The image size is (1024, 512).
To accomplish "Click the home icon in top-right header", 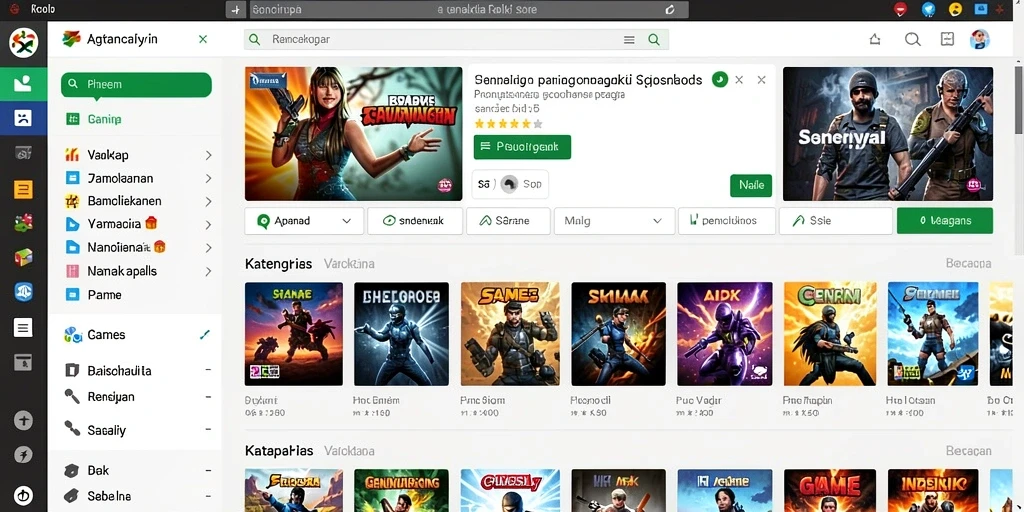I will point(875,39).
